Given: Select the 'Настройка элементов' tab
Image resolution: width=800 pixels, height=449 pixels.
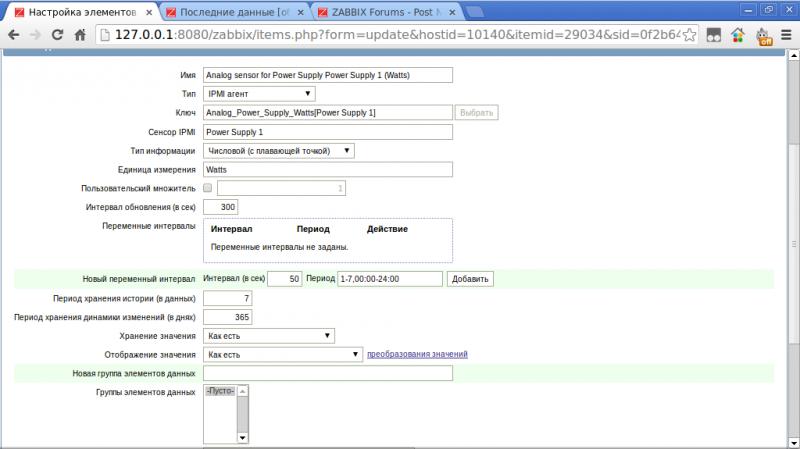Looking at the screenshot, I should (82, 12).
